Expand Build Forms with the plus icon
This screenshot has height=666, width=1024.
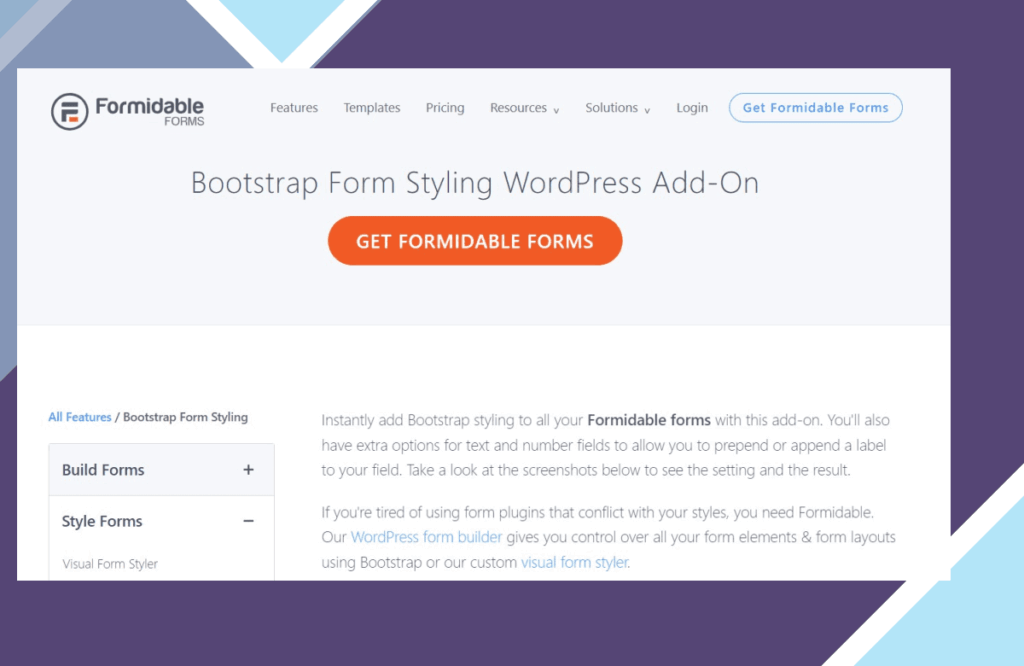(248, 470)
